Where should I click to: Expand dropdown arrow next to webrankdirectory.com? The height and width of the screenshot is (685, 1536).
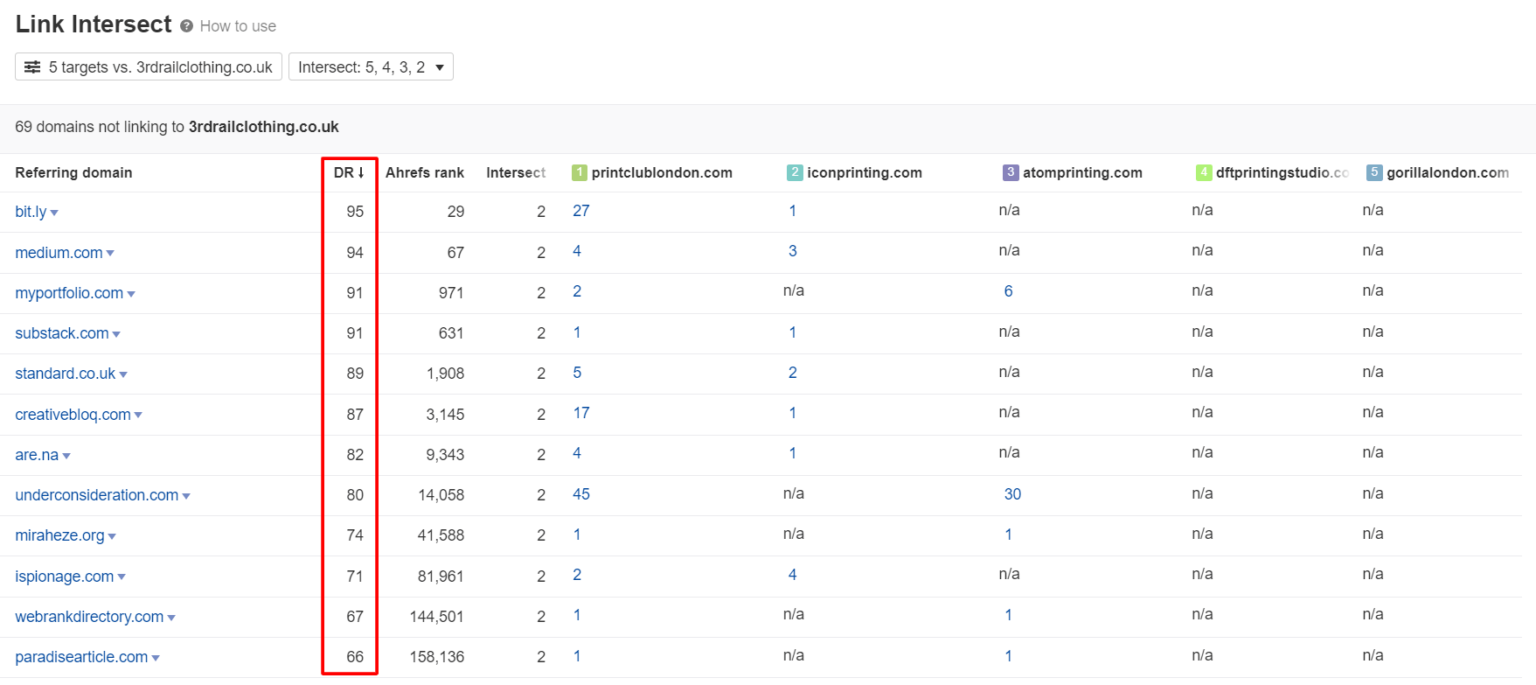pos(171,618)
